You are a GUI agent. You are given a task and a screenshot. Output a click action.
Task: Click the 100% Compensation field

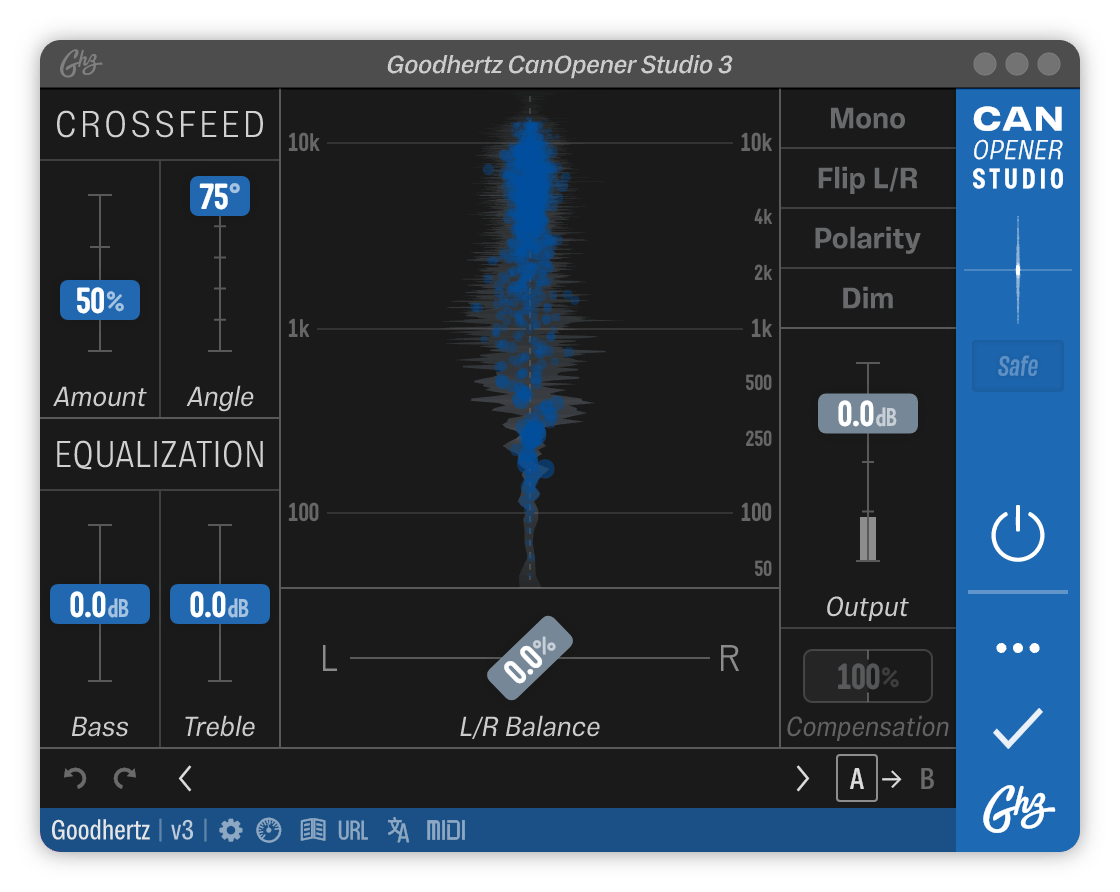[868, 676]
